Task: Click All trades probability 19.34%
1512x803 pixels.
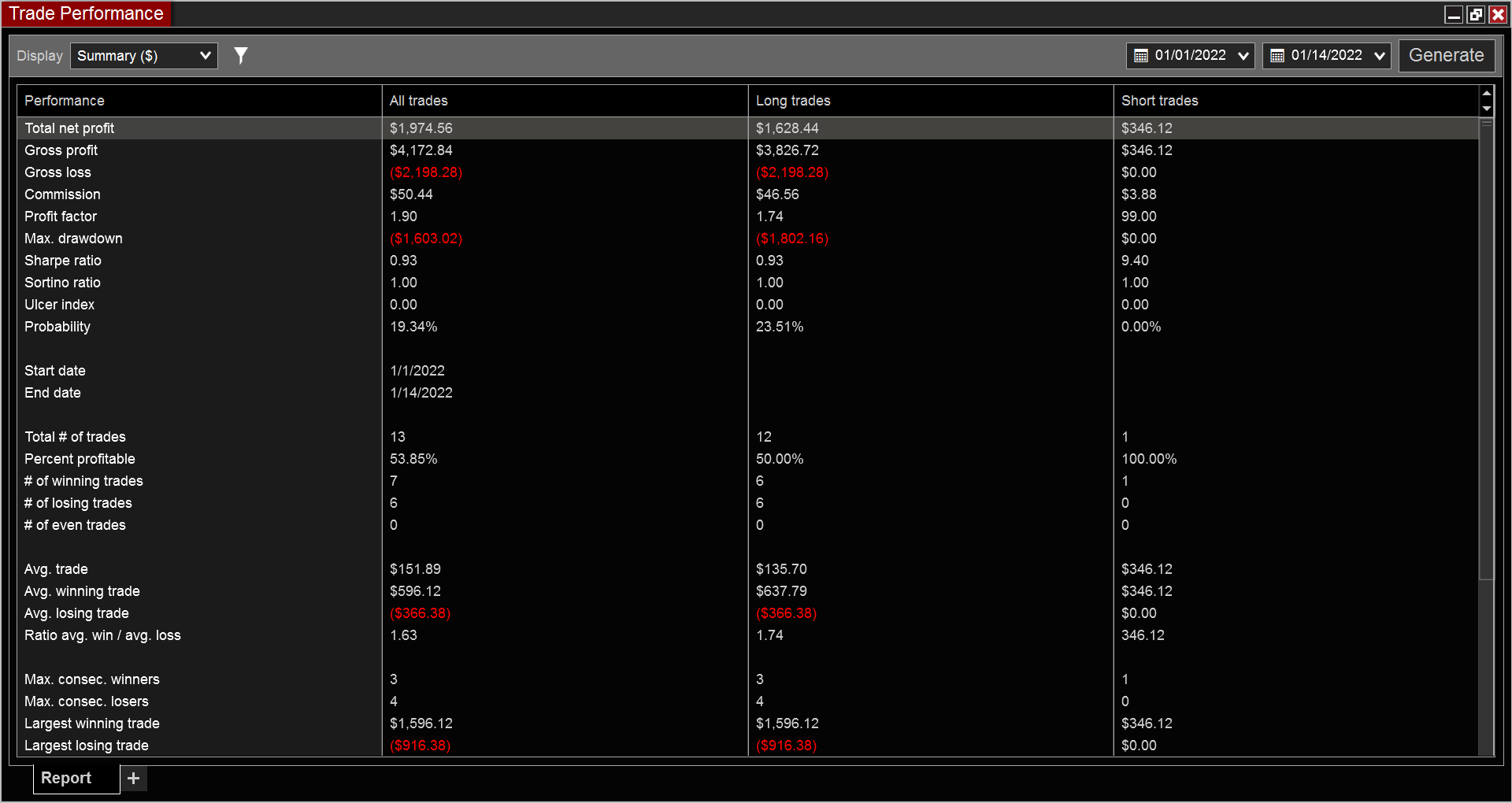Action: click(x=413, y=327)
